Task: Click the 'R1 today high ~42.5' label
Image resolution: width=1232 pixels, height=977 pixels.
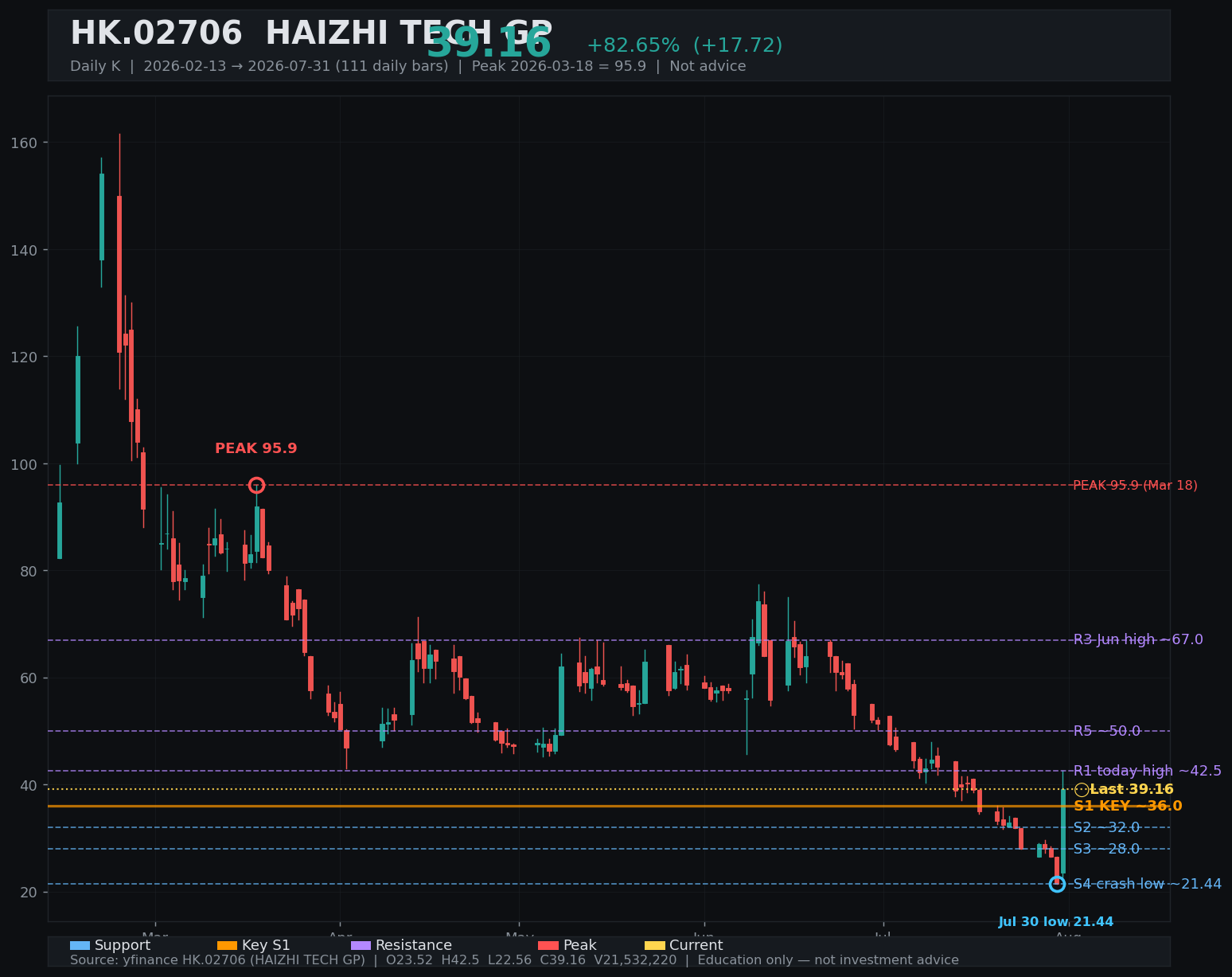Action: [x=1148, y=771]
